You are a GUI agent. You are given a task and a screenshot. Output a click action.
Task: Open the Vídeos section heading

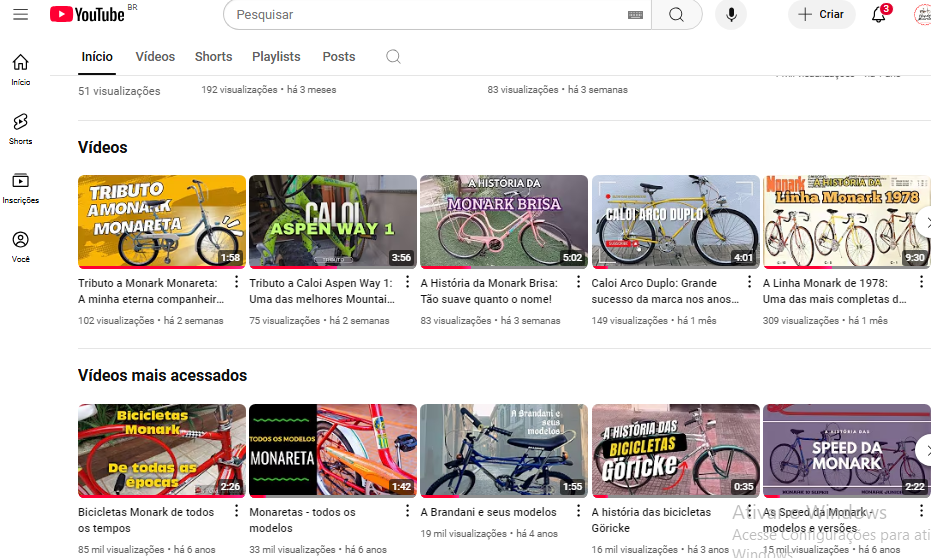coord(103,147)
